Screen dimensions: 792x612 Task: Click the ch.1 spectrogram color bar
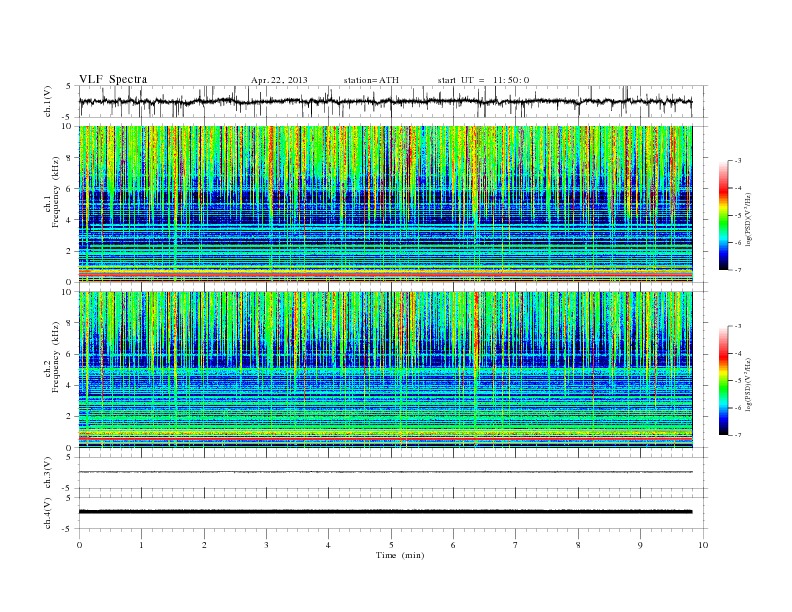click(723, 215)
